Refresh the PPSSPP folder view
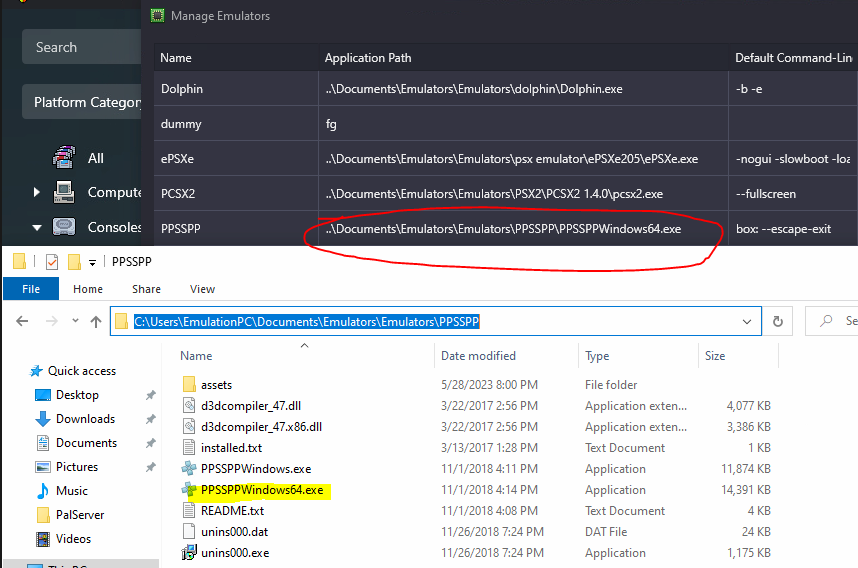Image resolution: width=858 pixels, height=568 pixels. click(778, 322)
